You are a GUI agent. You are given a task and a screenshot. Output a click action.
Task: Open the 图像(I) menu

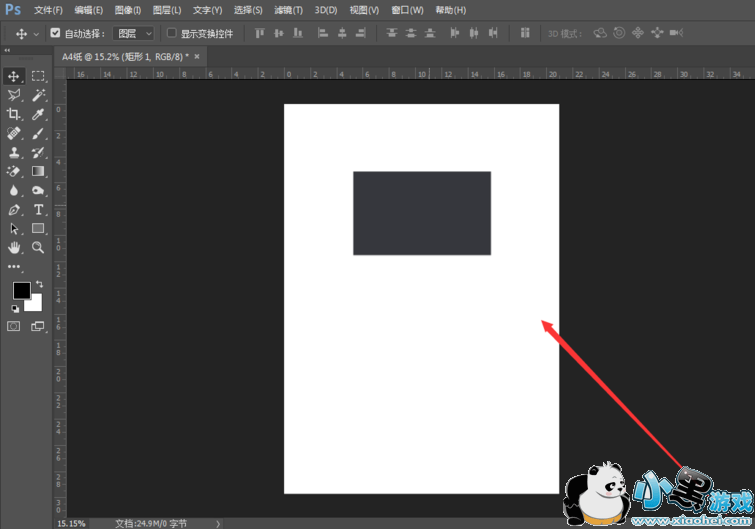[128, 10]
